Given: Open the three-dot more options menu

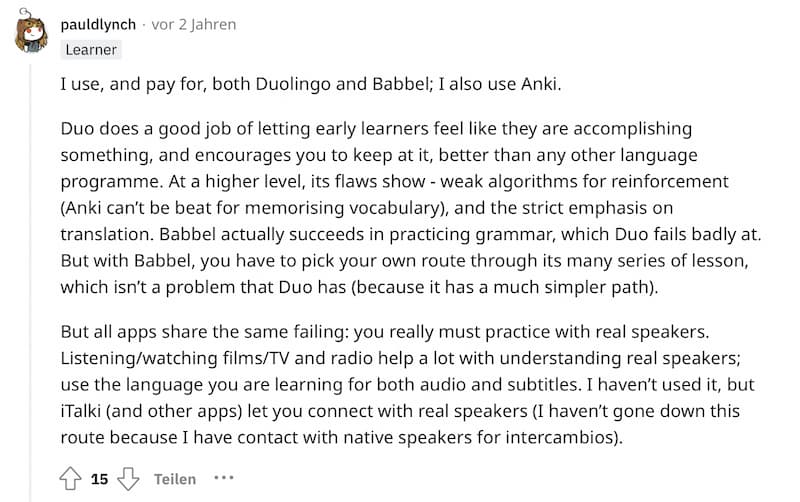Looking at the screenshot, I should [x=224, y=478].
